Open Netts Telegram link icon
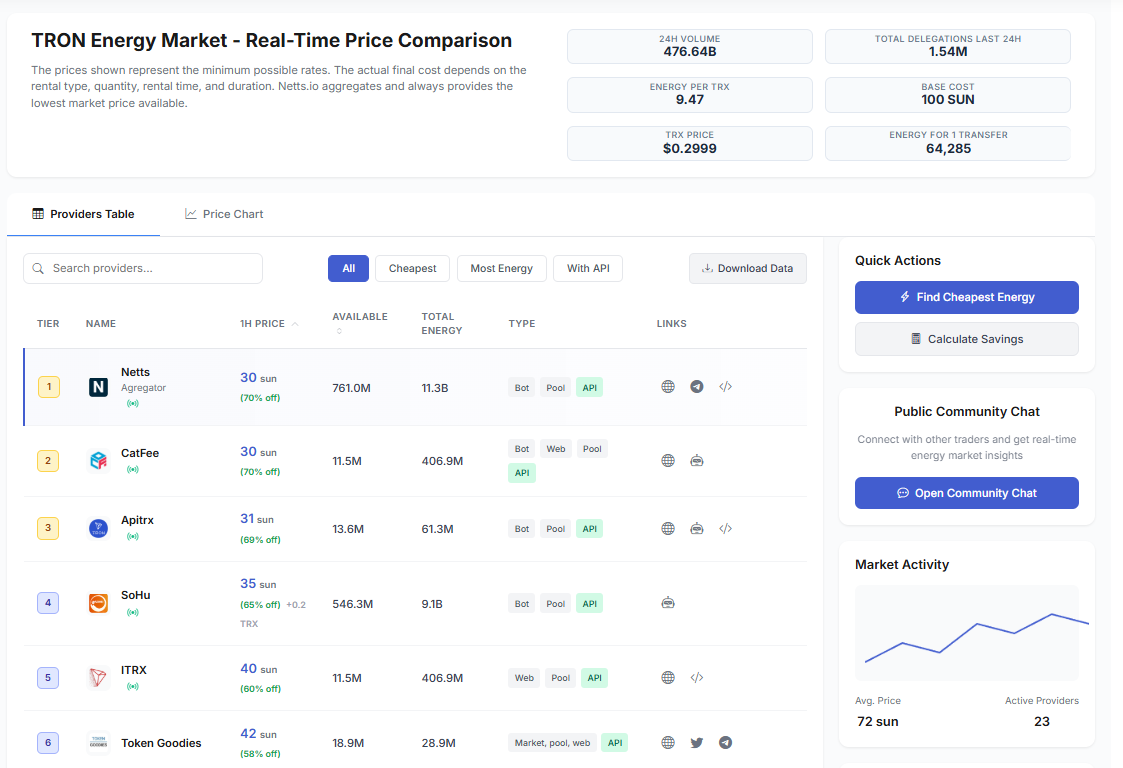The image size is (1123, 768). (697, 387)
